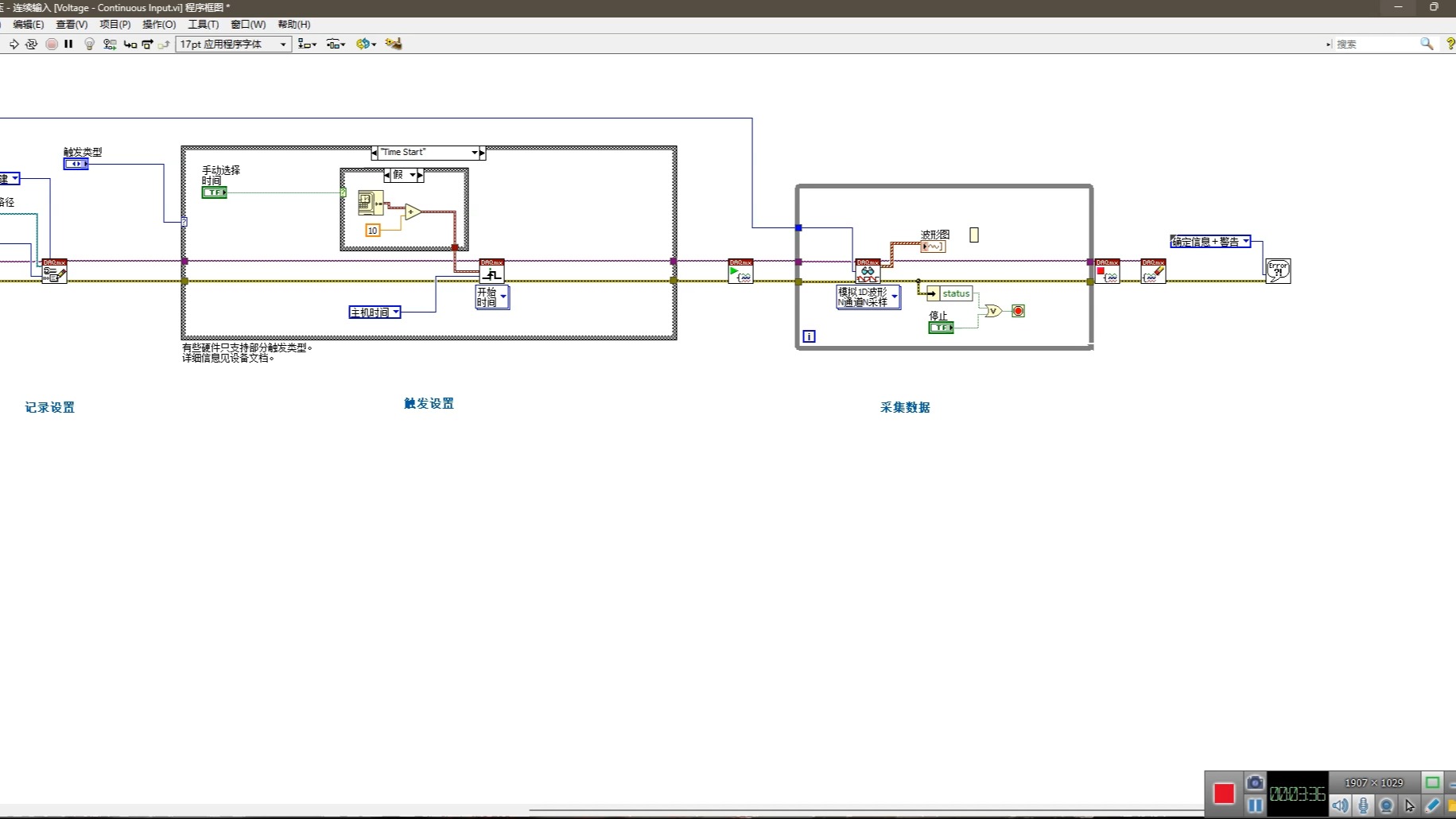Click the 触发设置 section label
Screen dimensions: 1456x819
(x=429, y=403)
